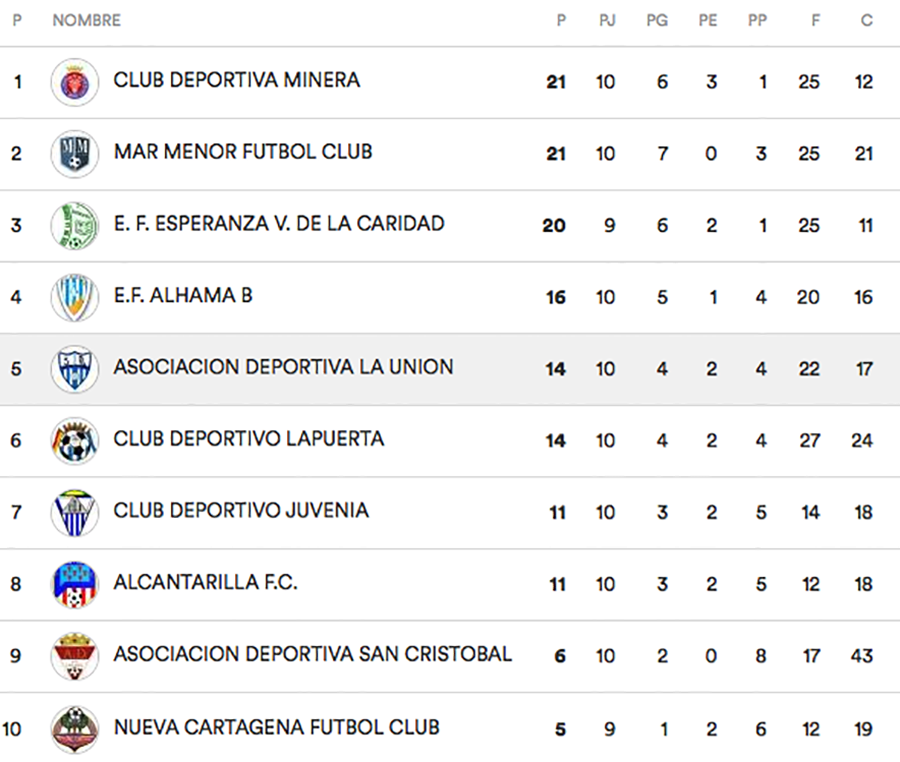Screen dimensions: 900x762
Task: Click the Mar Menor Futbol Club badge
Action: tap(75, 154)
